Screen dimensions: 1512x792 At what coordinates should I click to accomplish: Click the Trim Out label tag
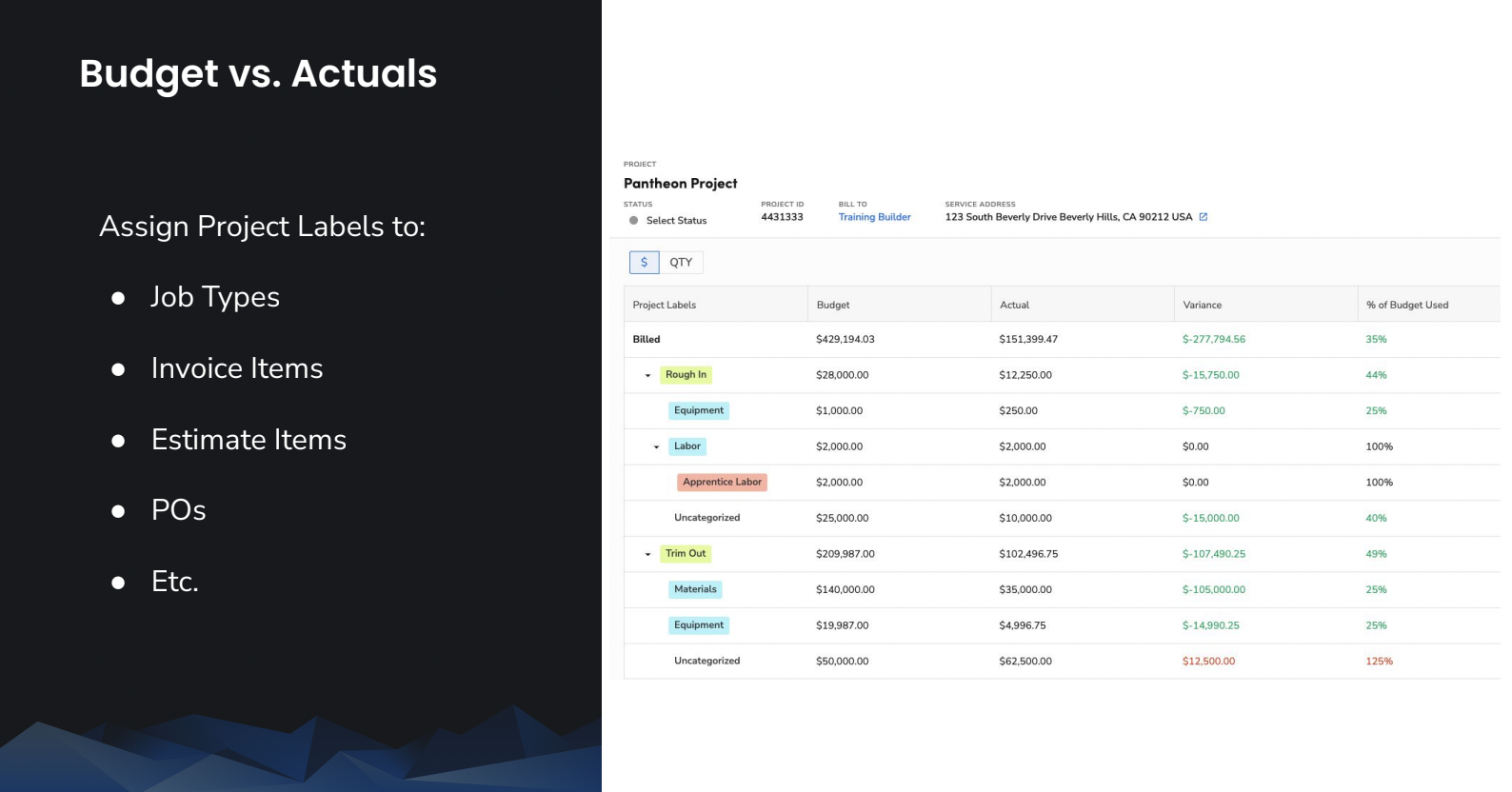click(x=686, y=554)
